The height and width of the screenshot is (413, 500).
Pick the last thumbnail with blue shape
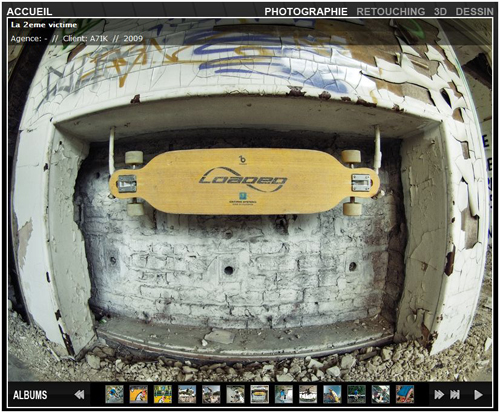(x=405, y=394)
